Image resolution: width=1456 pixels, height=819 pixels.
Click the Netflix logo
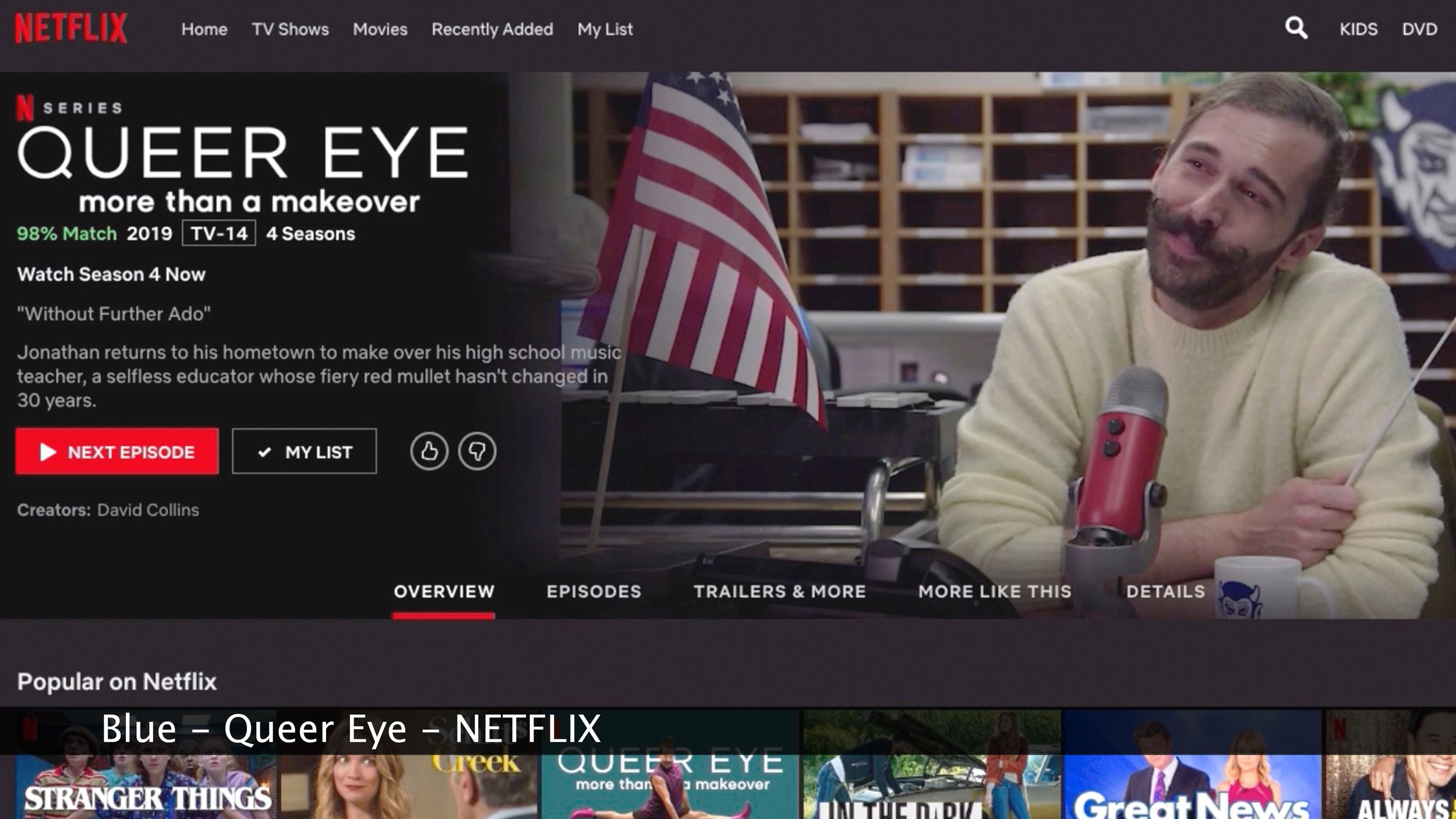click(x=70, y=29)
